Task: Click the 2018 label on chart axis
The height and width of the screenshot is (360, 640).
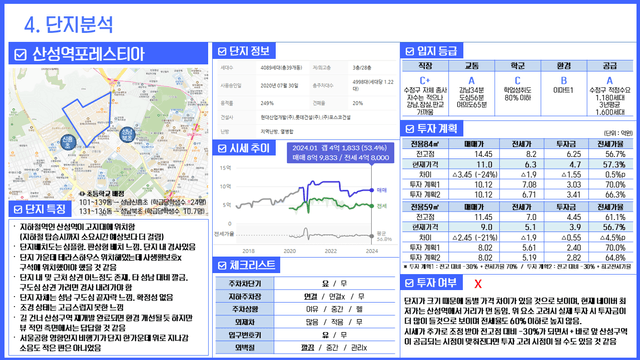Action: point(249,251)
